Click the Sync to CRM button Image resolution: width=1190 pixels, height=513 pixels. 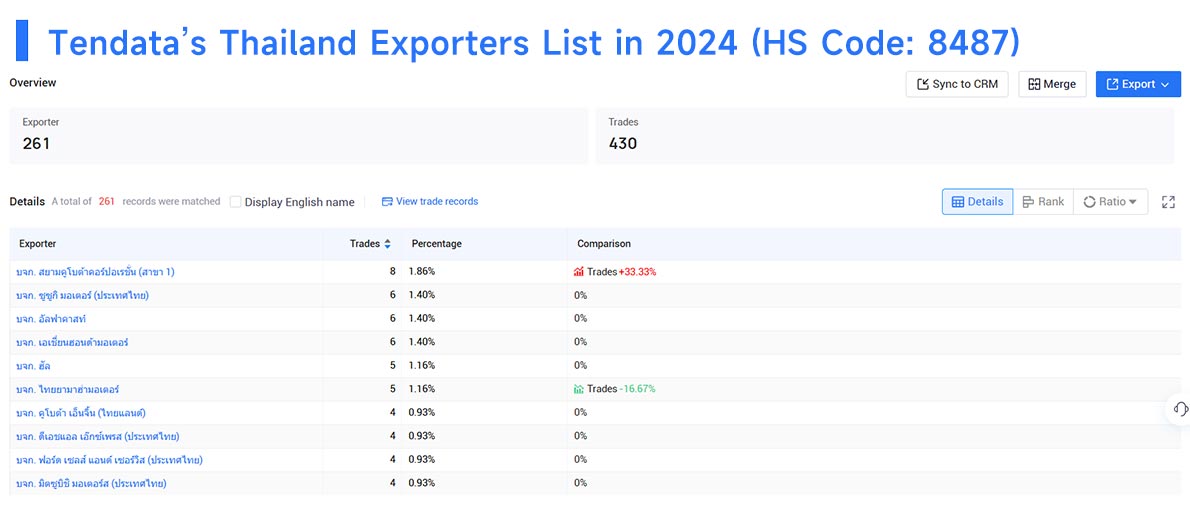pos(957,84)
